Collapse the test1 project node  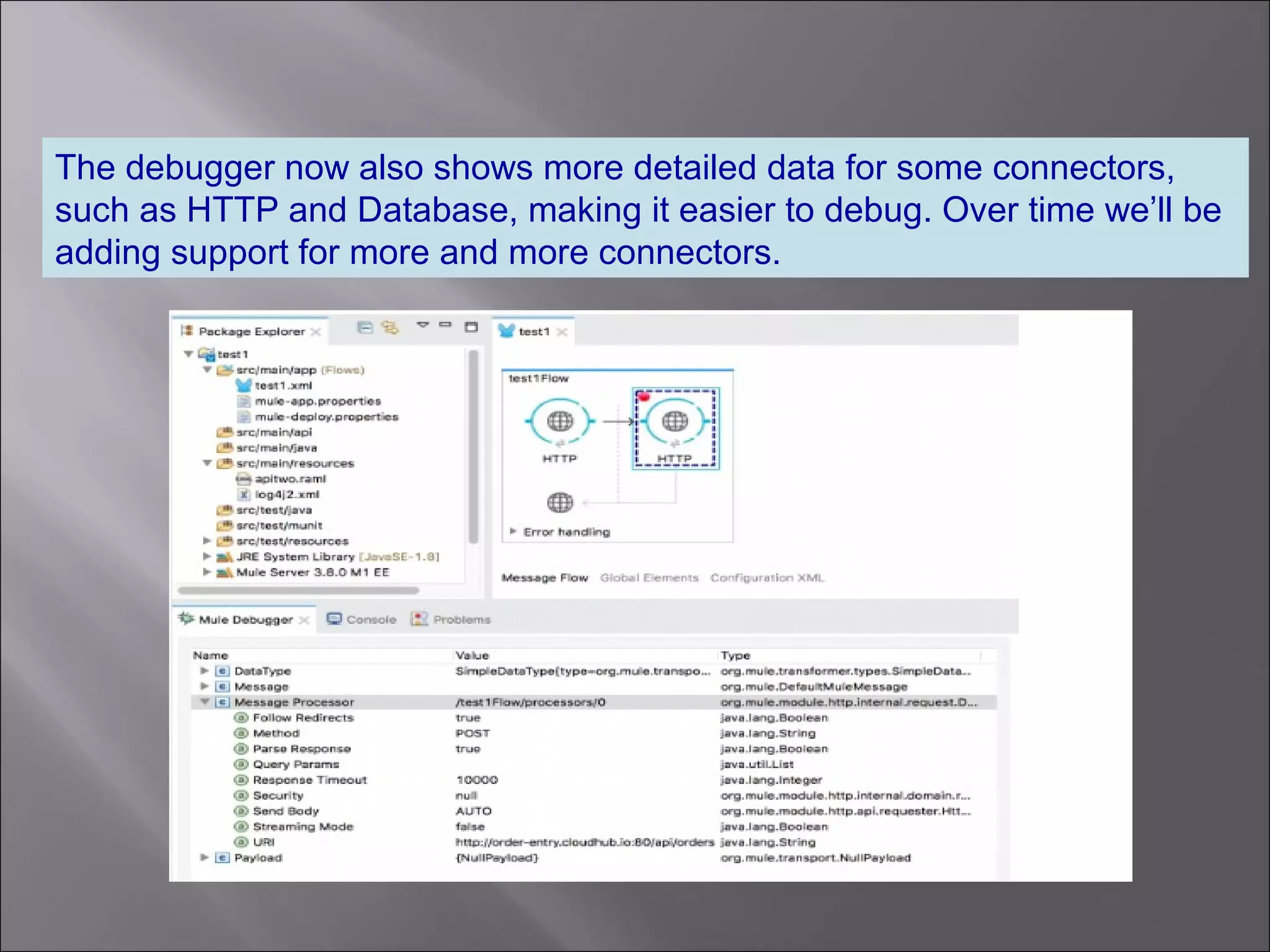pyautogui.click(x=189, y=354)
